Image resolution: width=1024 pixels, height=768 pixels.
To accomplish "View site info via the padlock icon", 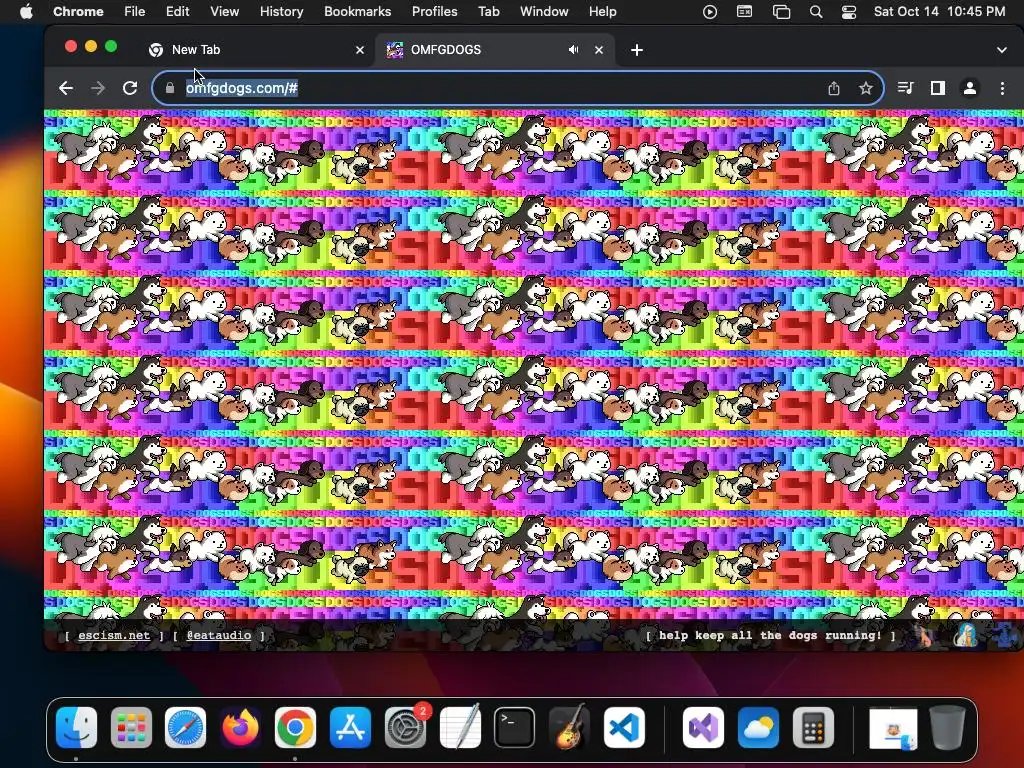I will pyautogui.click(x=170, y=88).
